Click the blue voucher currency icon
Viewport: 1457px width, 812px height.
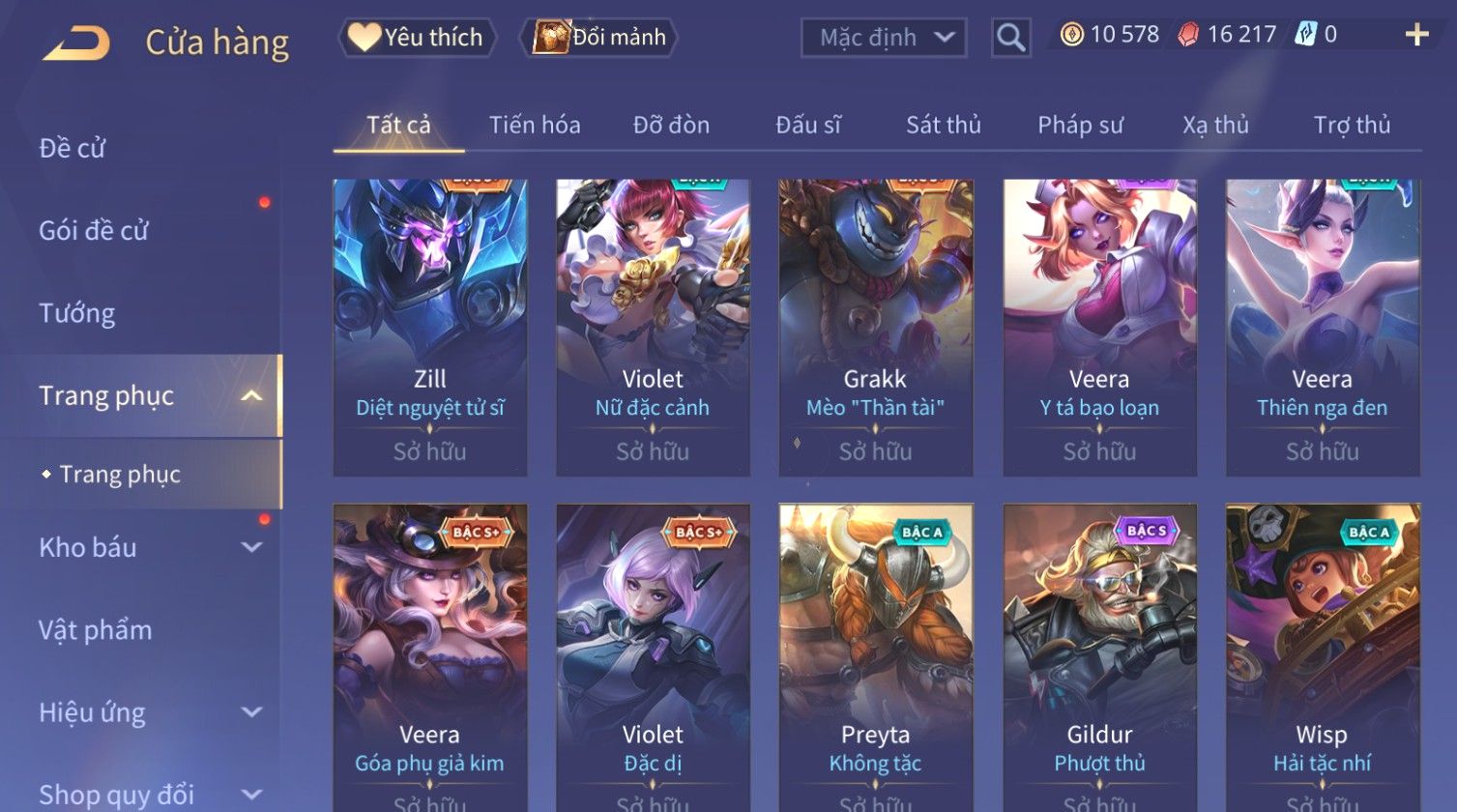1306,35
